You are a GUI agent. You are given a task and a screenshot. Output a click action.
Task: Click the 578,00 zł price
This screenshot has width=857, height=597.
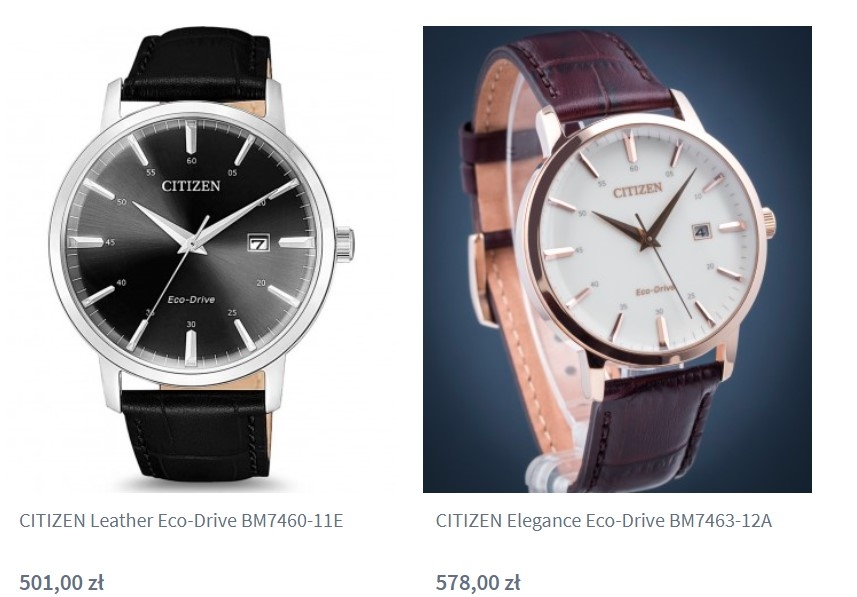(x=478, y=582)
